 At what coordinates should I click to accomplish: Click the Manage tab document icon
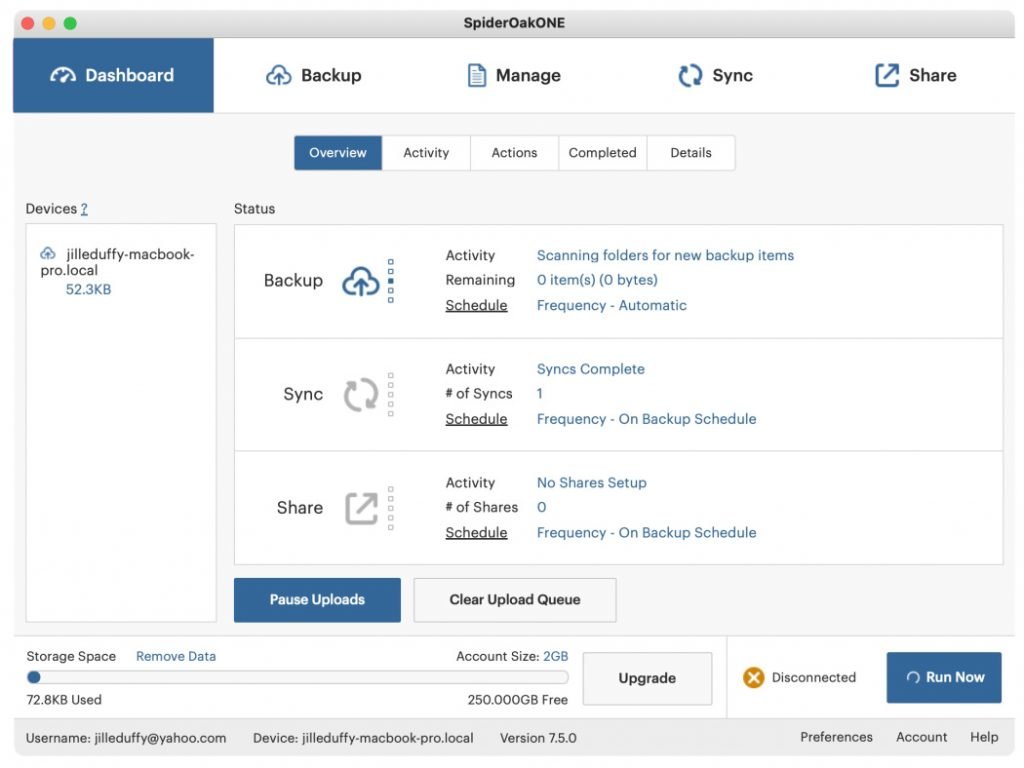coord(477,76)
